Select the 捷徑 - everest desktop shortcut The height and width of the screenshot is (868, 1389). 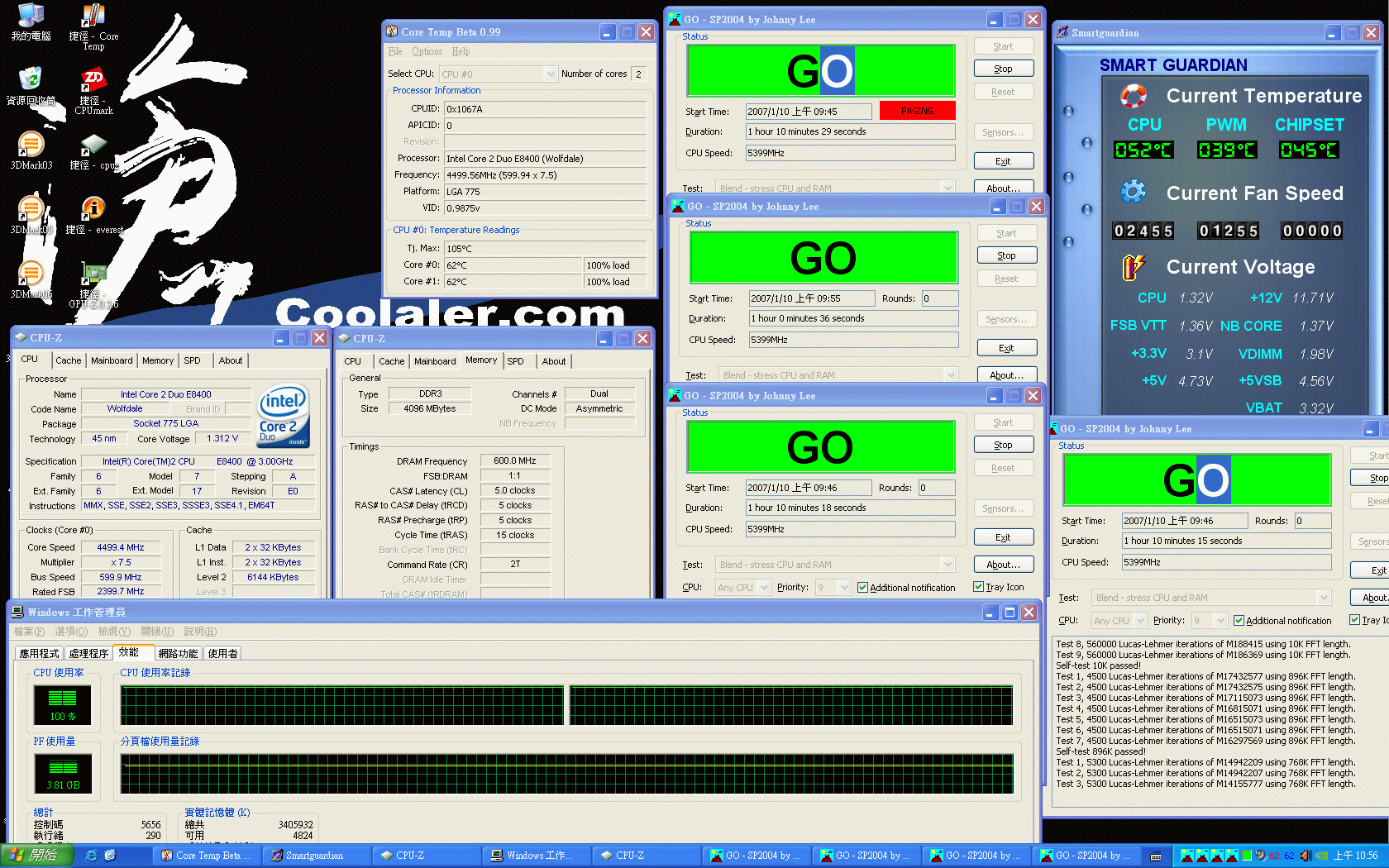click(93, 215)
